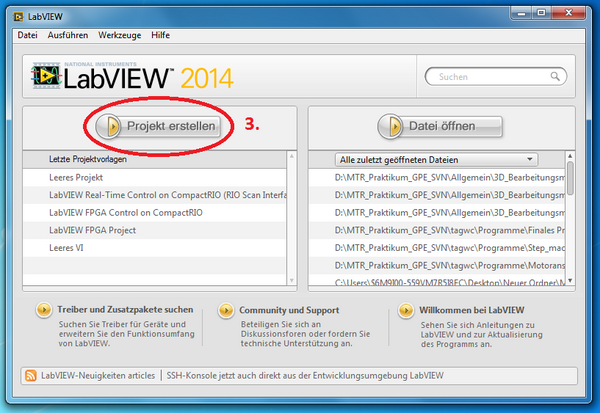Click the LabVIEW 2014 logo icon
Screen dimensions: 600x413
click(x=46, y=77)
